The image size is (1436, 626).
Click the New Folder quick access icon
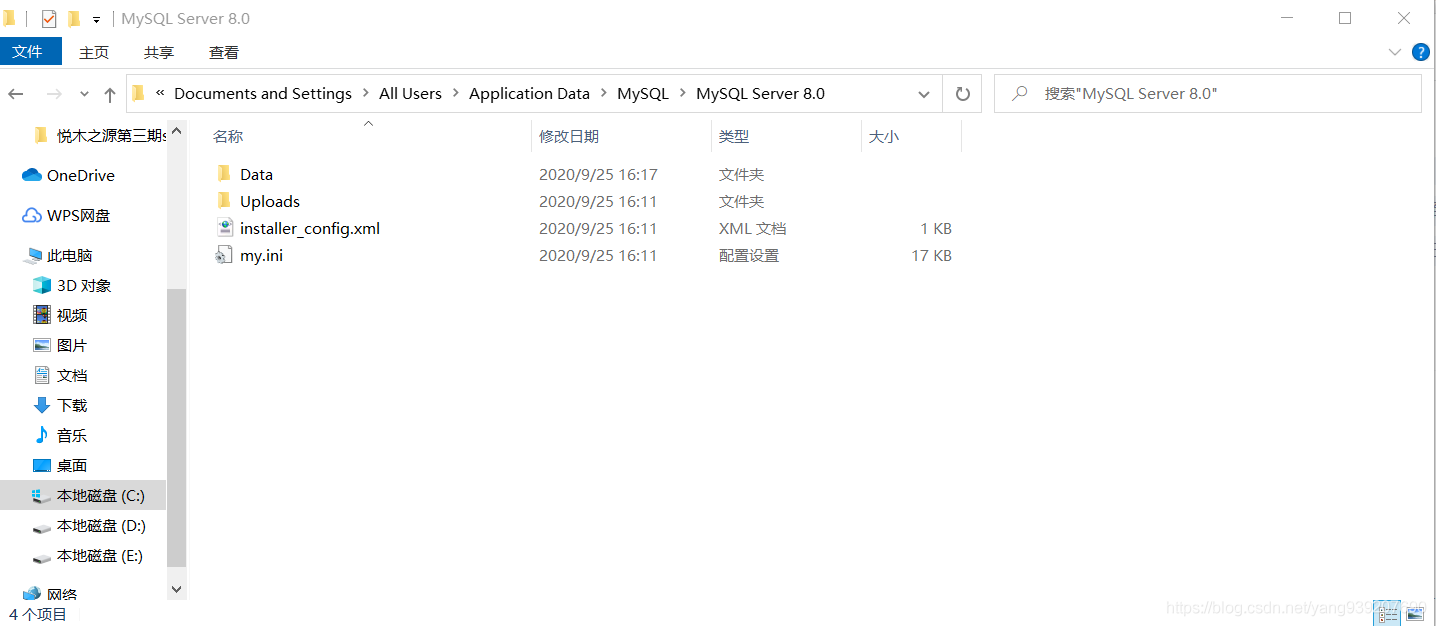click(73, 19)
